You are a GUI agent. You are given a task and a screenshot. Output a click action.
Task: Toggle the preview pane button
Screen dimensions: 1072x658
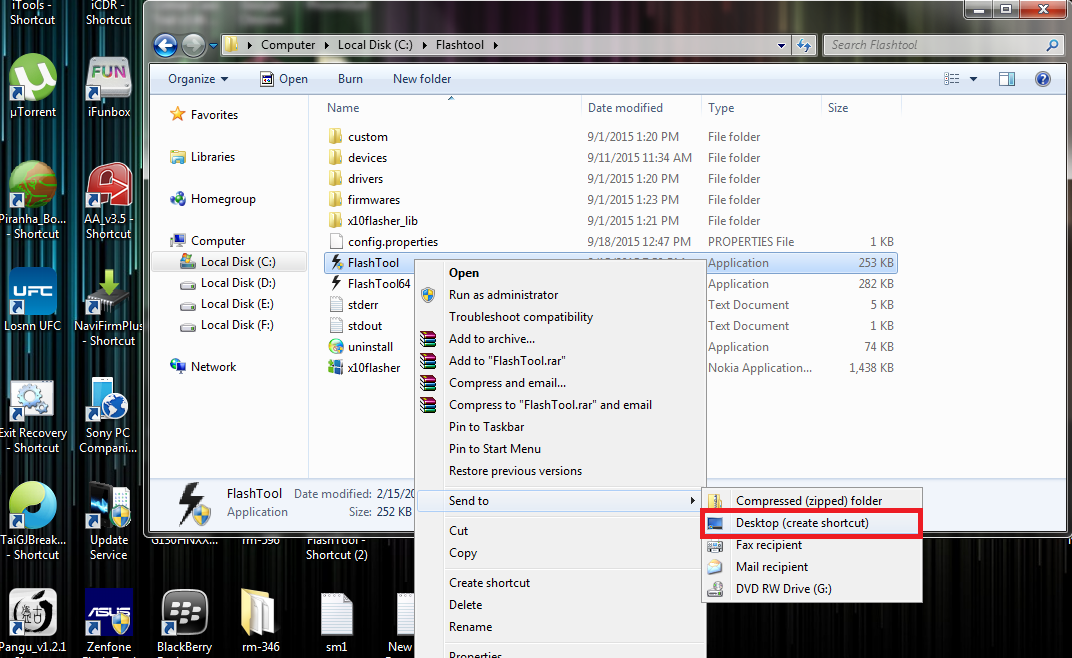pos(1006,79)
